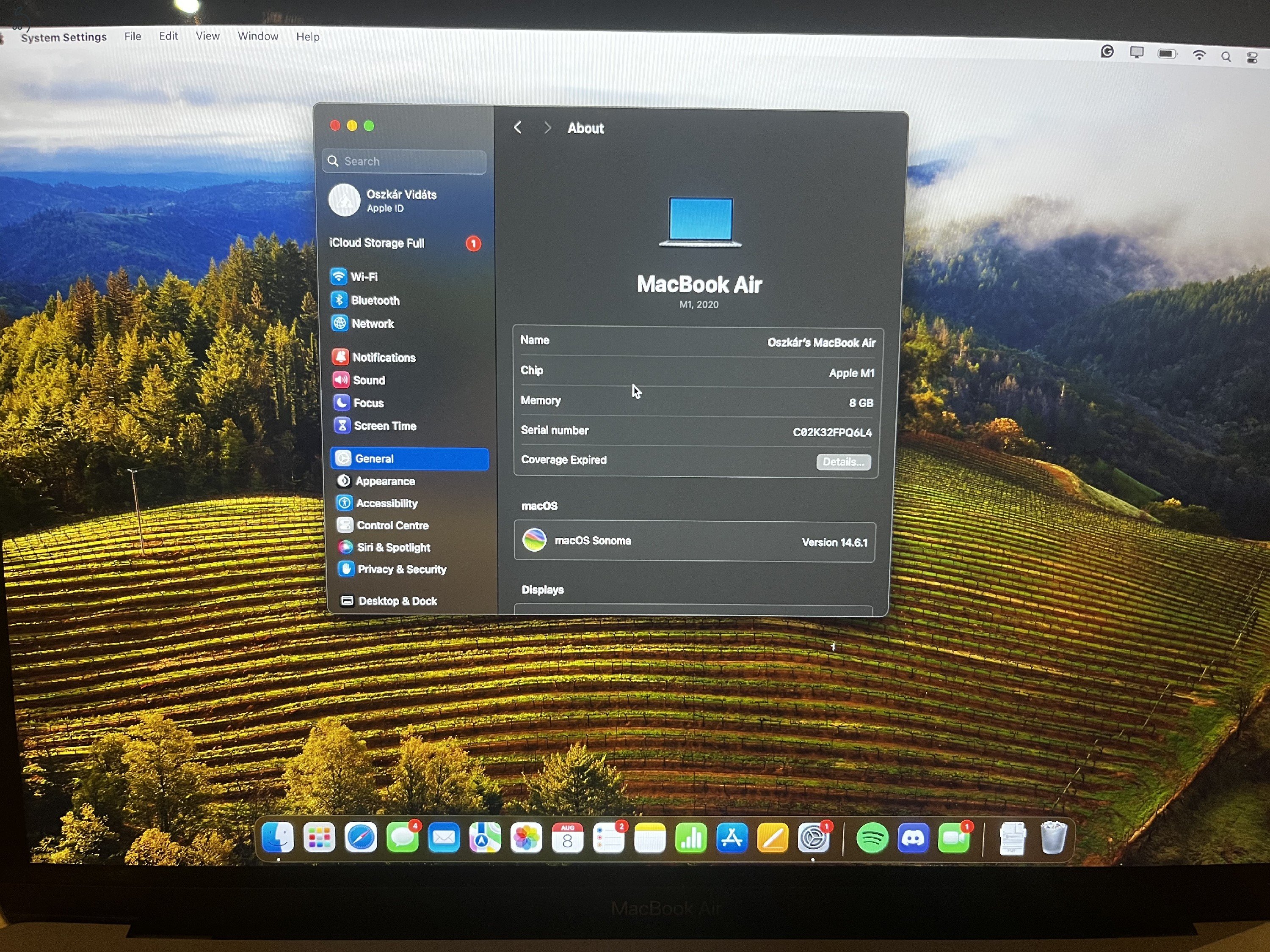Open the File menu
The height and width of the screenshot is (952, 1270).
pos(133,36)
